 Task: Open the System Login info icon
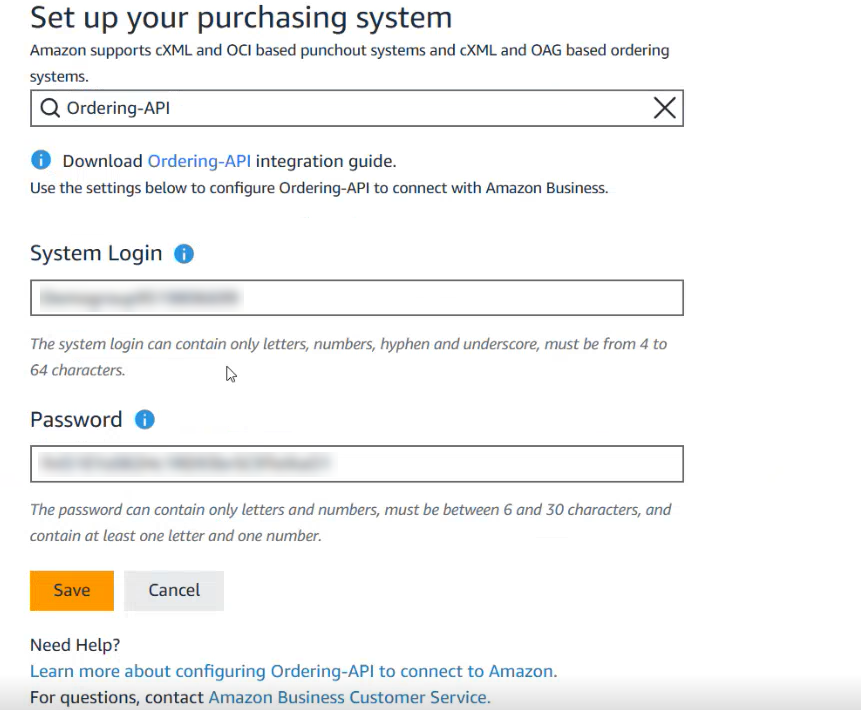pyautogui.click(x=184, y=254)
